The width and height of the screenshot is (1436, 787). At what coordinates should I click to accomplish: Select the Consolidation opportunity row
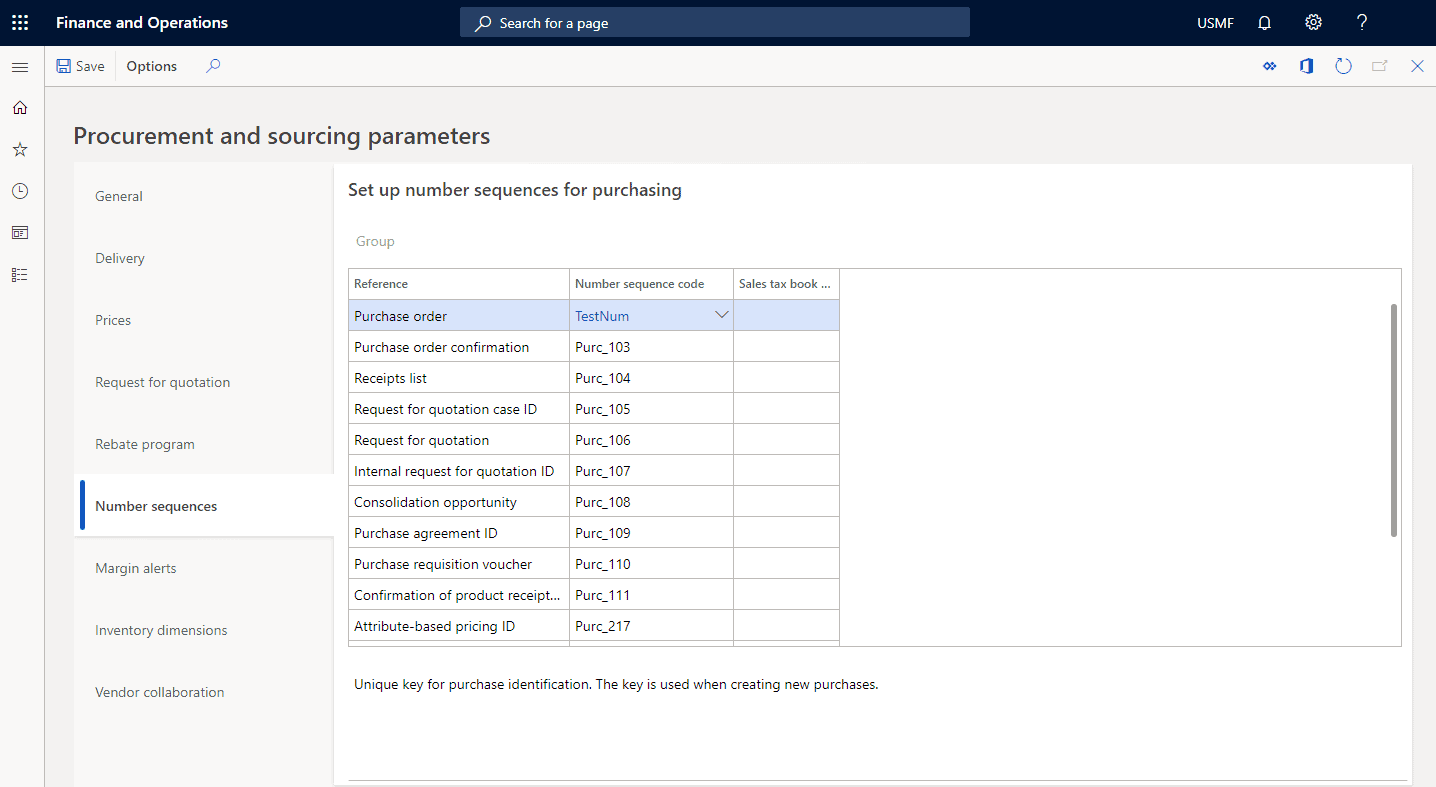point(459,502)
